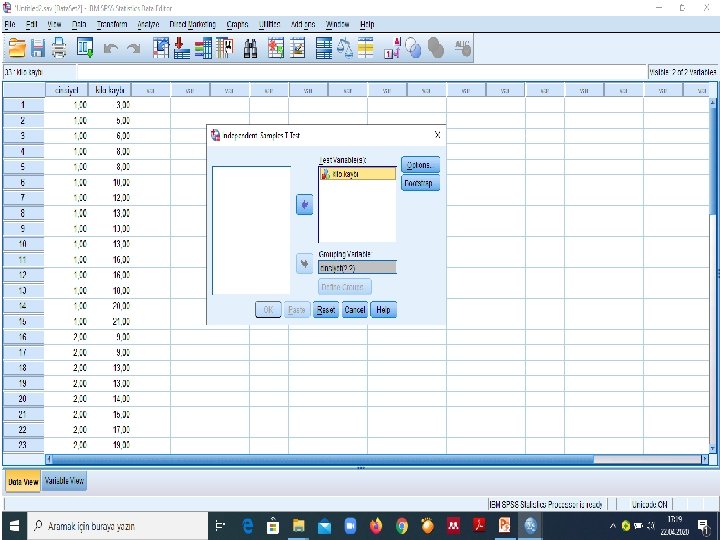This screenshot has height=540, width=720.
Task: Click the Print toolbar icon
Action: [x=59, y=48]
